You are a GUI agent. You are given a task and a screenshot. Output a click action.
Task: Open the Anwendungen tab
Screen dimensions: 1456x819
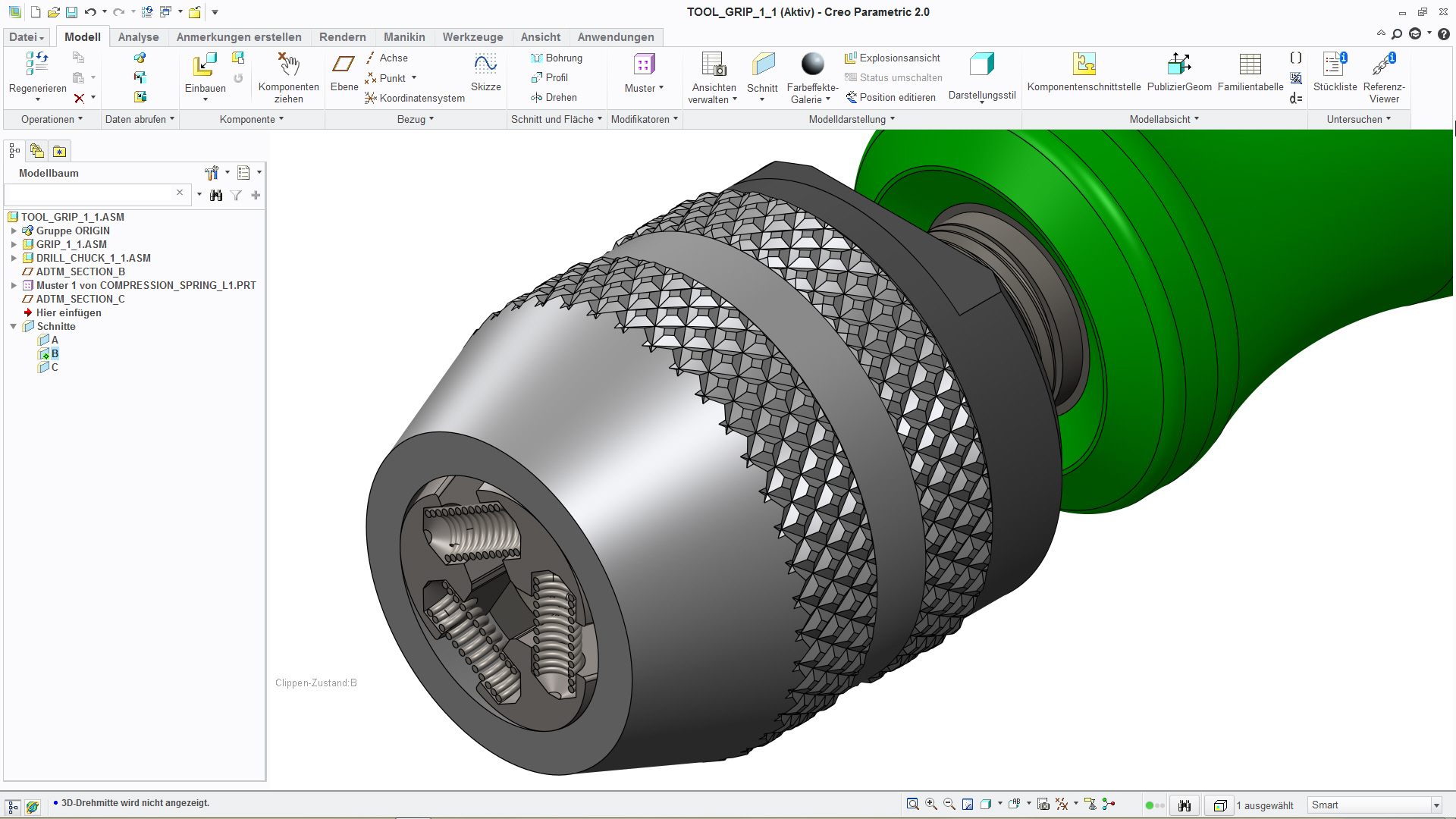tap(616, 37)
